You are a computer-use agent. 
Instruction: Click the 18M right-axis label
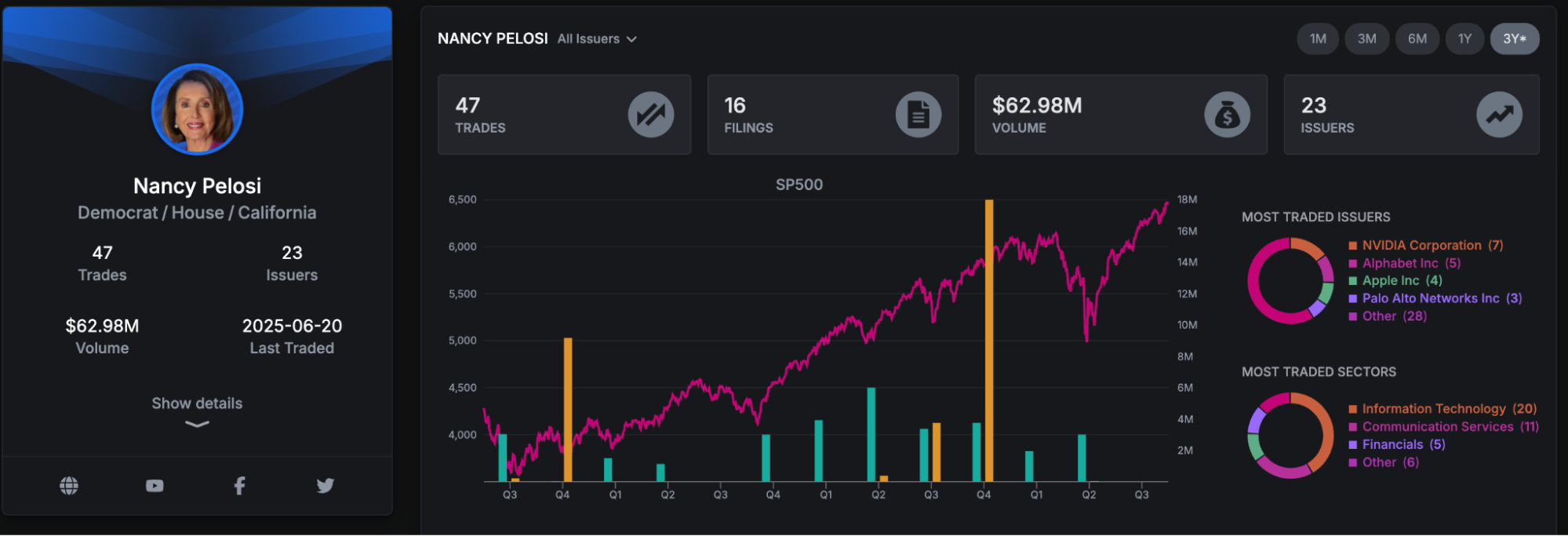(1187, 200)
